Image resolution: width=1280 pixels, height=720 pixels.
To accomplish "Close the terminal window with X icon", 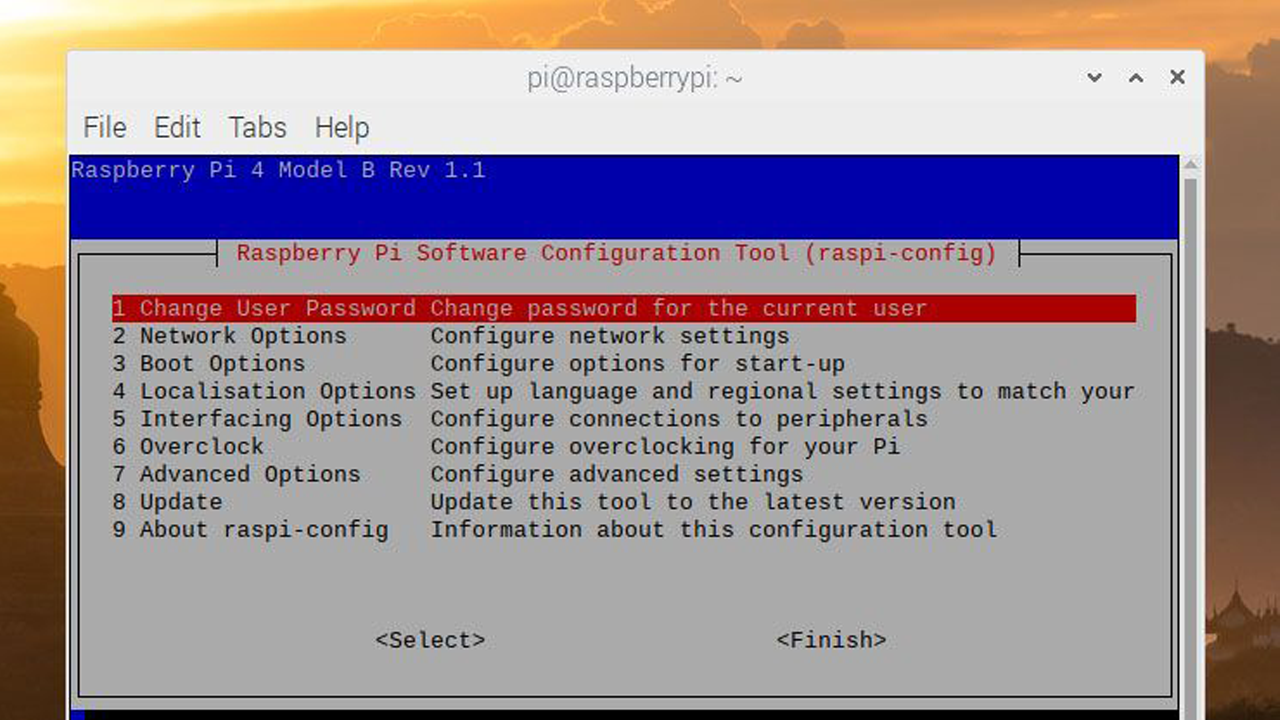I will tap(1177, 78).
